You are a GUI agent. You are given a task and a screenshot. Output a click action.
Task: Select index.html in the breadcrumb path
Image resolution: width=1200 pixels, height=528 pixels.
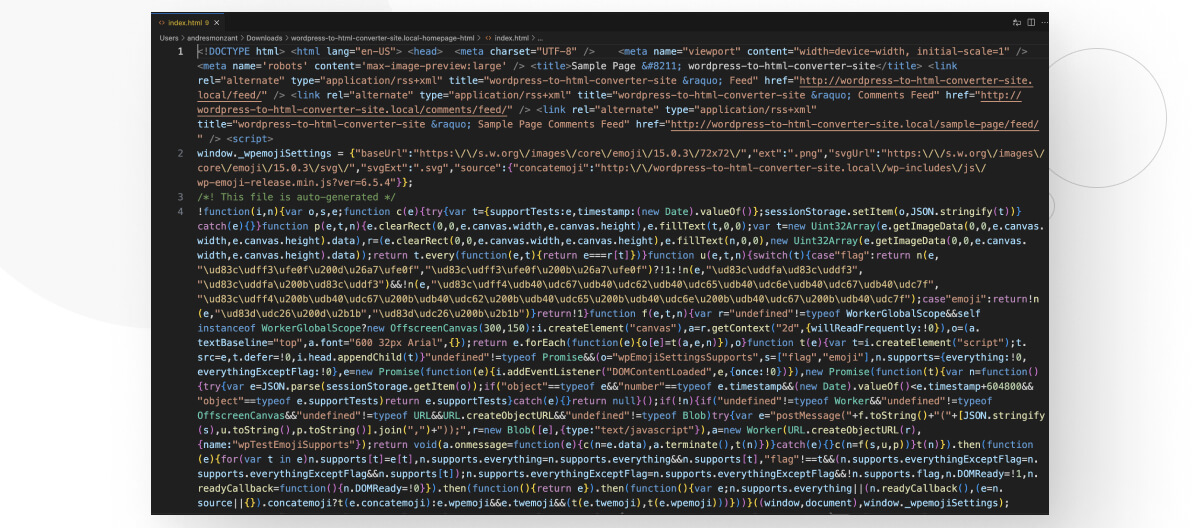click(510, 37)
